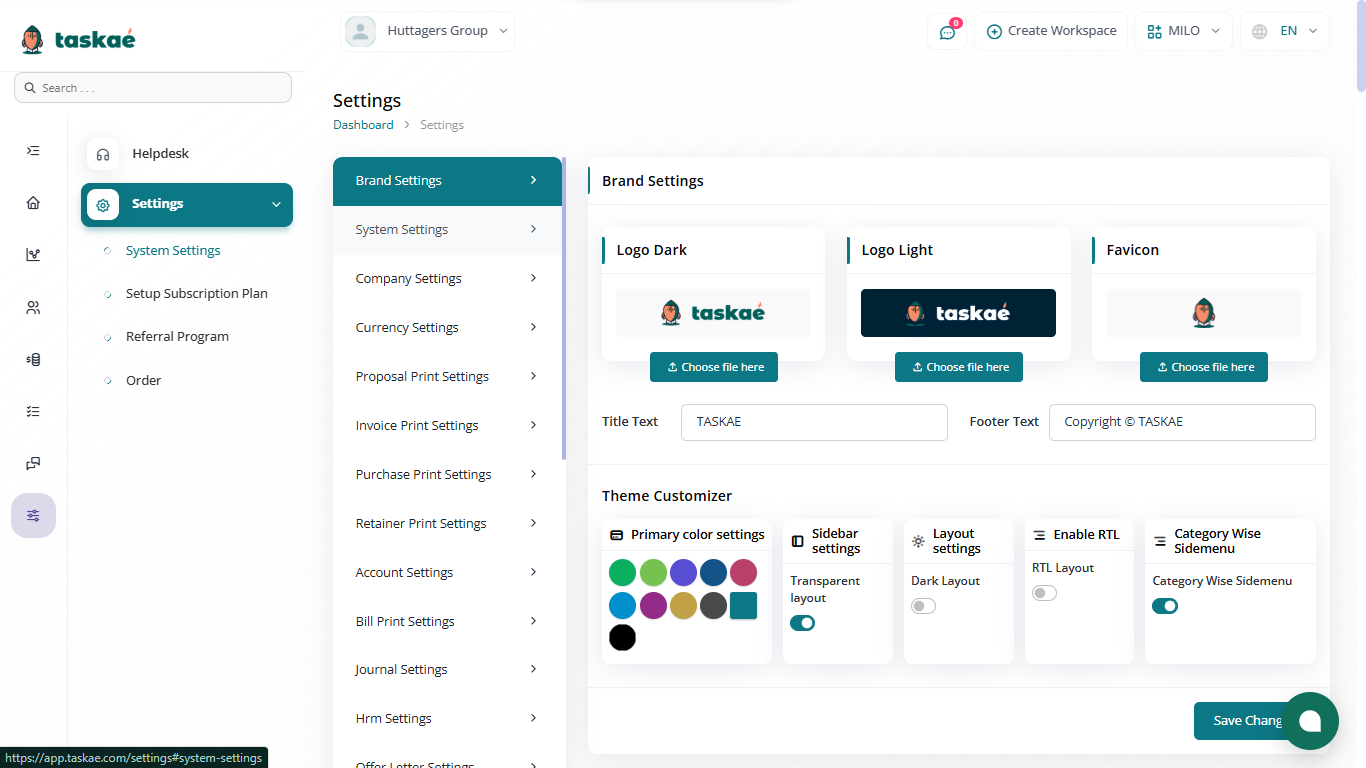Open Setup Subscription Plan in sidebar
1366x768 pixels.
click(x=197, y=294)
